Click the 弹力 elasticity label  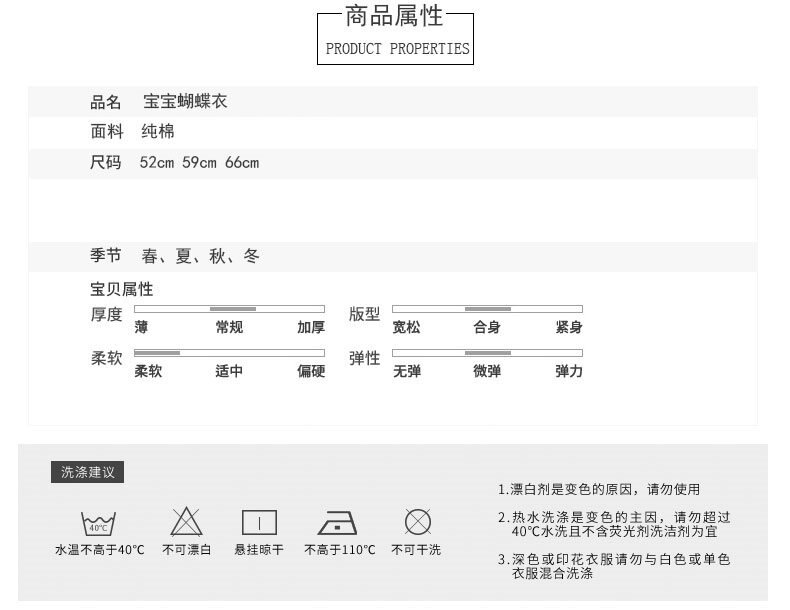coord(569,371)
